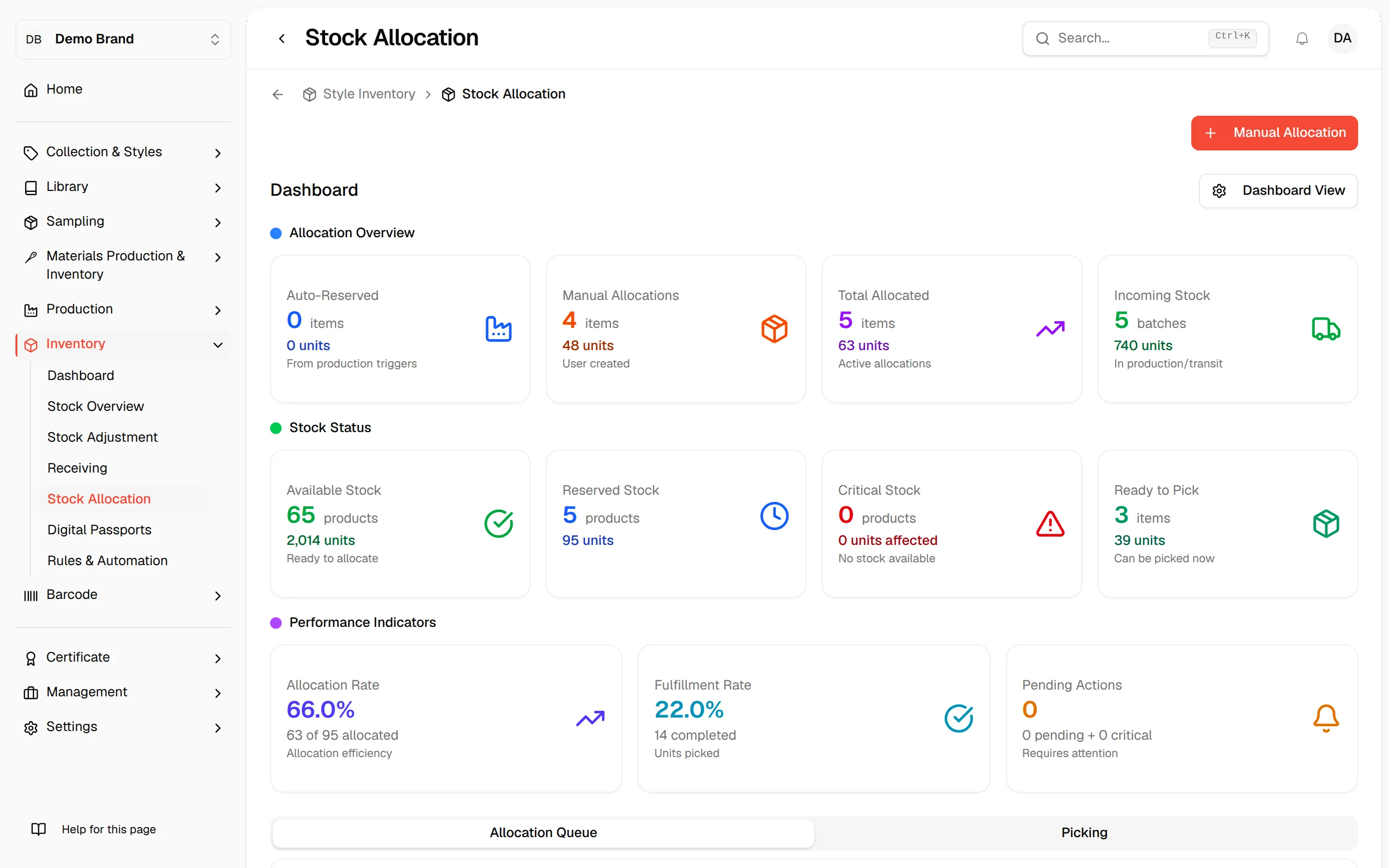This screenshot has width=1389, height=868.
Task: Click the Critical Stock warning triangle icon
Action: pos(1050,524)
